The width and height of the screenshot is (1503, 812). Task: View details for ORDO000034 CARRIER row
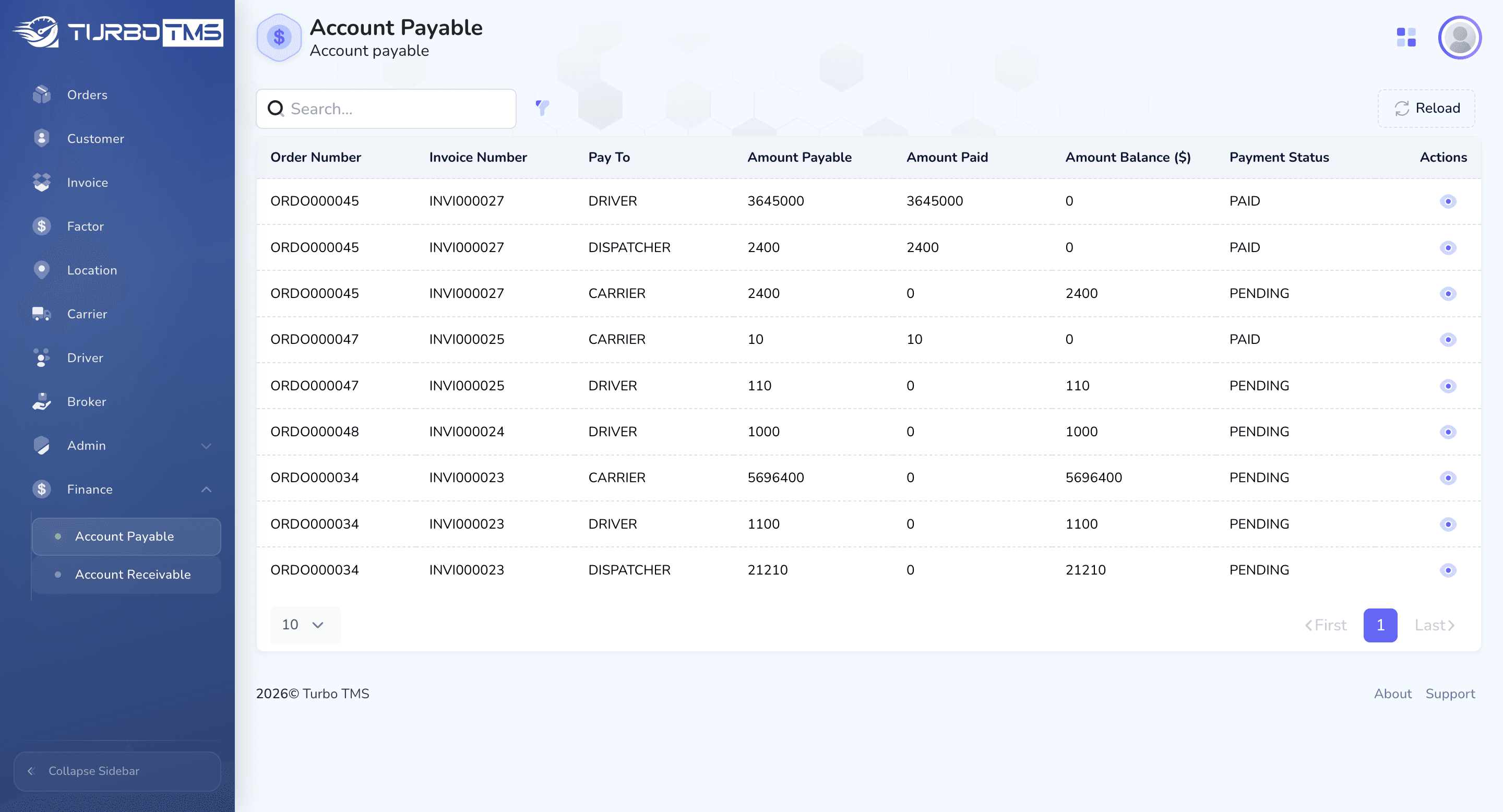tap(1448, 477)
